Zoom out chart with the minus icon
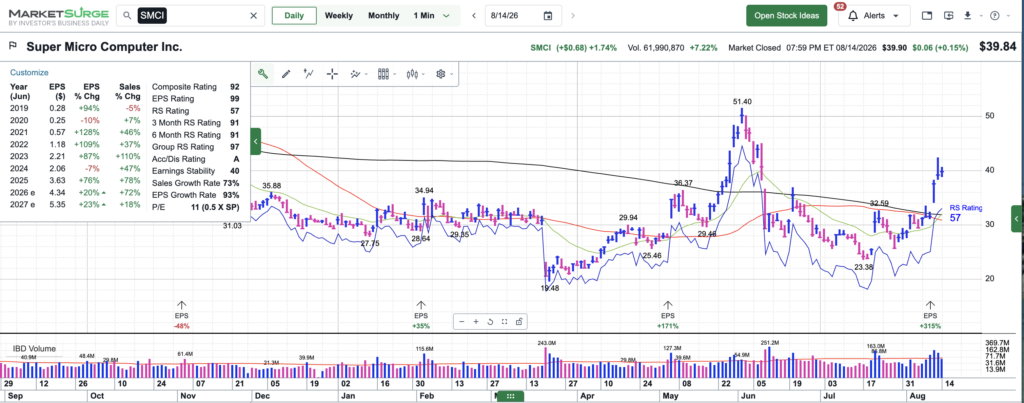The height and width of the screenshot is (403, 1024). pos(462,321)
